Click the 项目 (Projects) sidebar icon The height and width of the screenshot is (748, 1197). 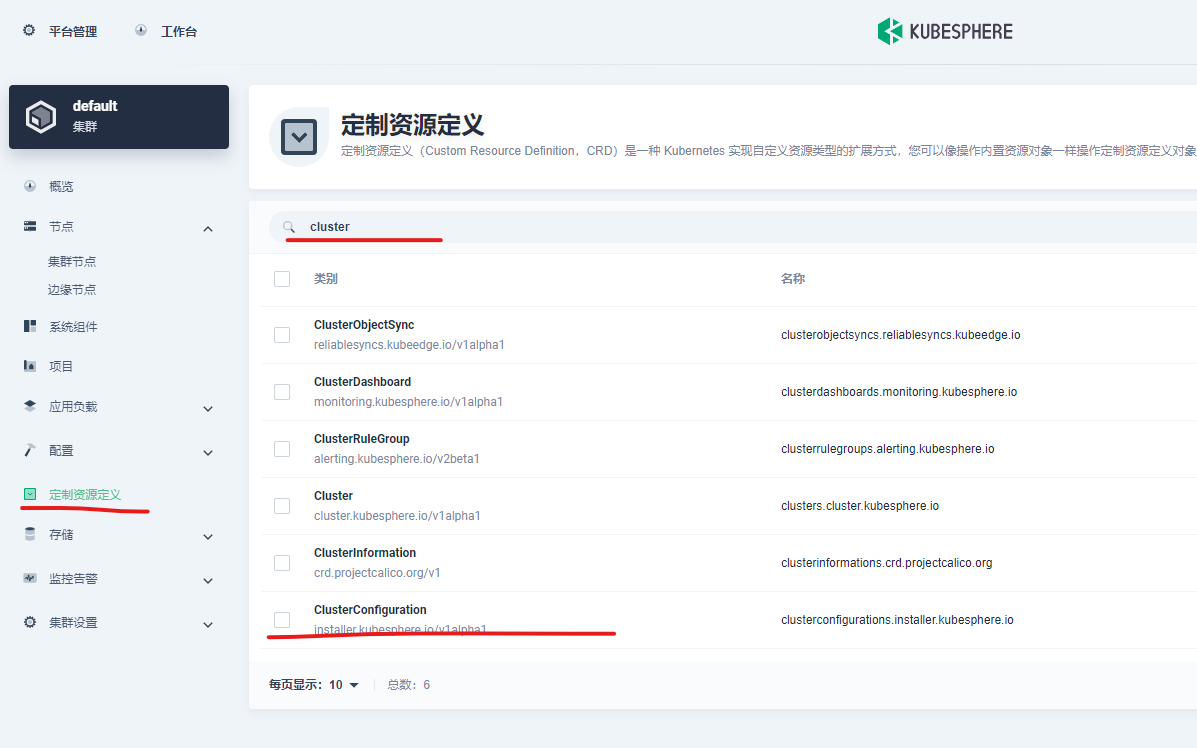pos(29,365)
